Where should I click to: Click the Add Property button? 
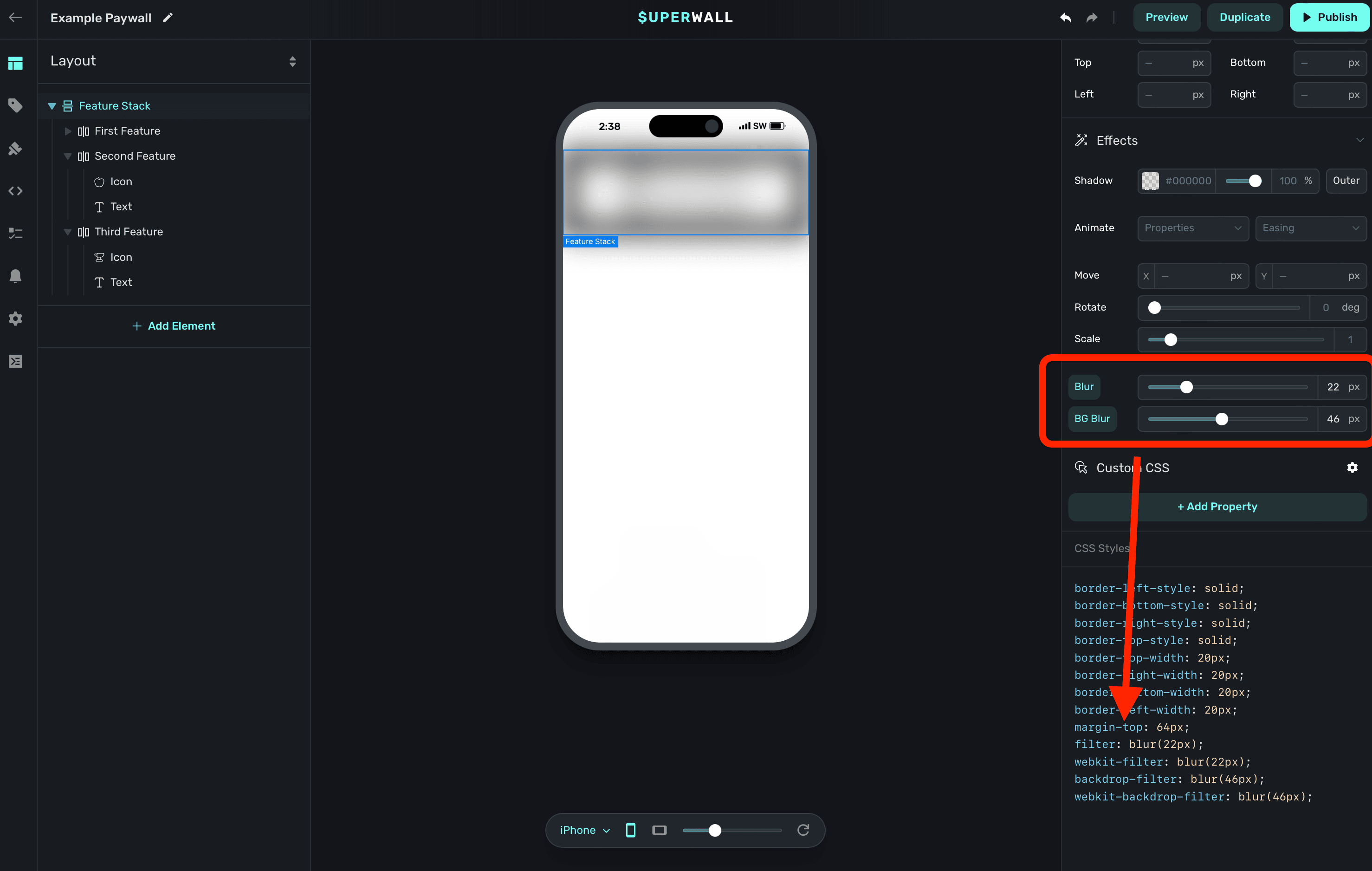[x=1217, y=507]
